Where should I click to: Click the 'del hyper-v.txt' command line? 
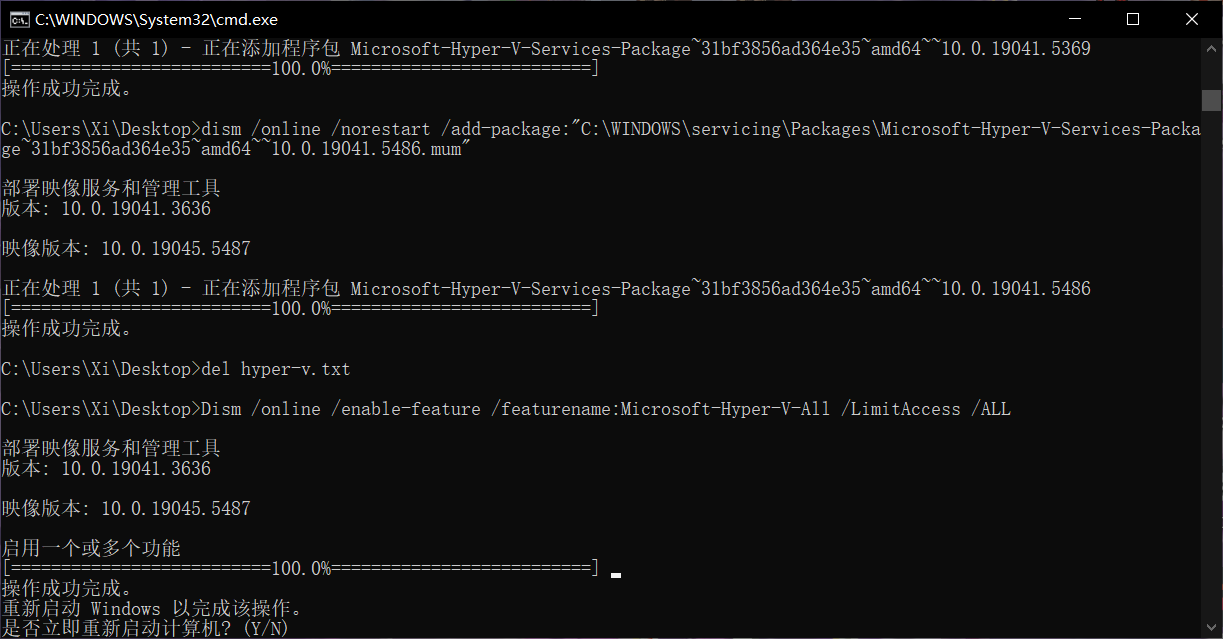tap(176, 369)
